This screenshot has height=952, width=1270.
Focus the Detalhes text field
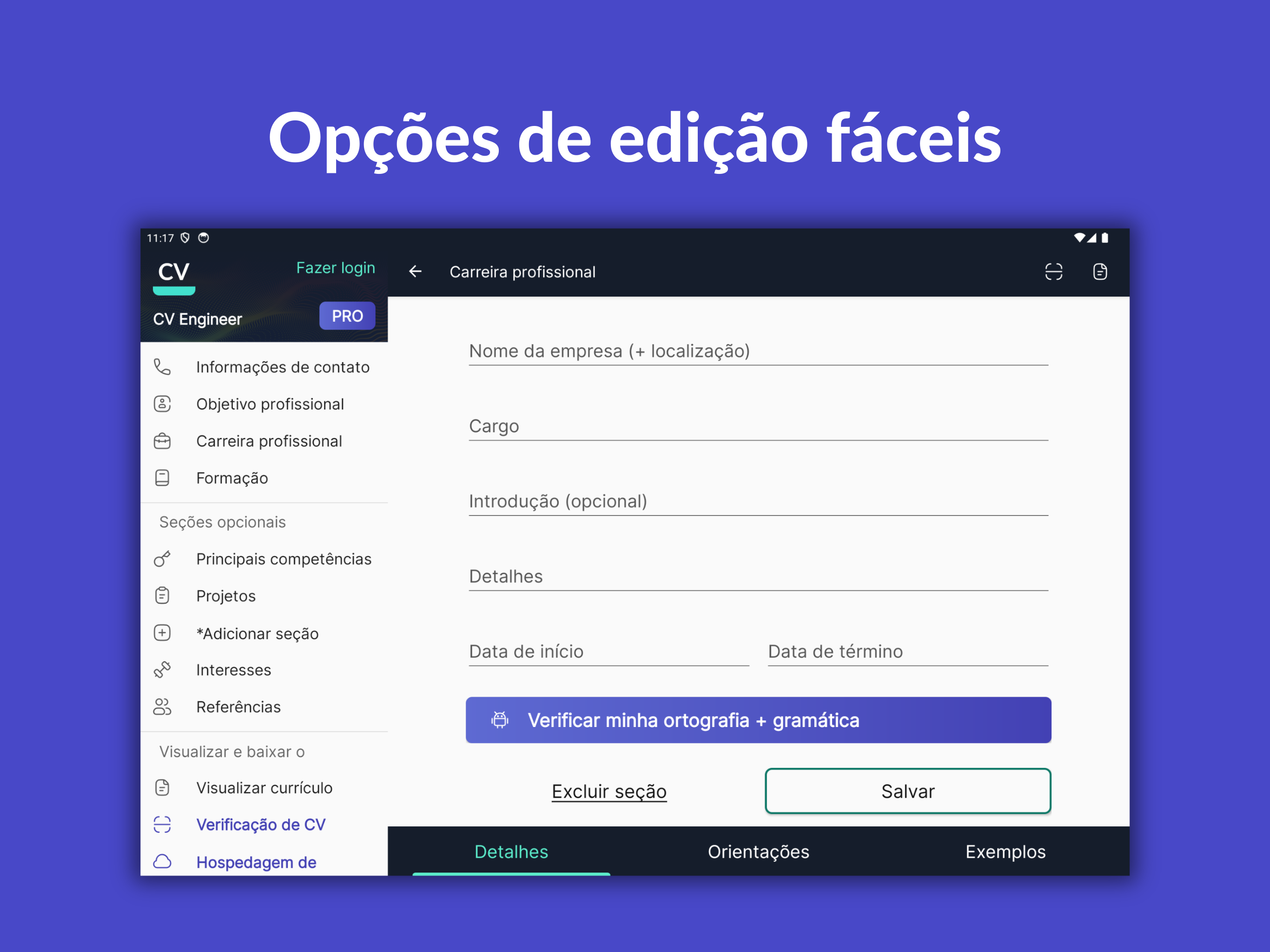(x=759, y=576)
